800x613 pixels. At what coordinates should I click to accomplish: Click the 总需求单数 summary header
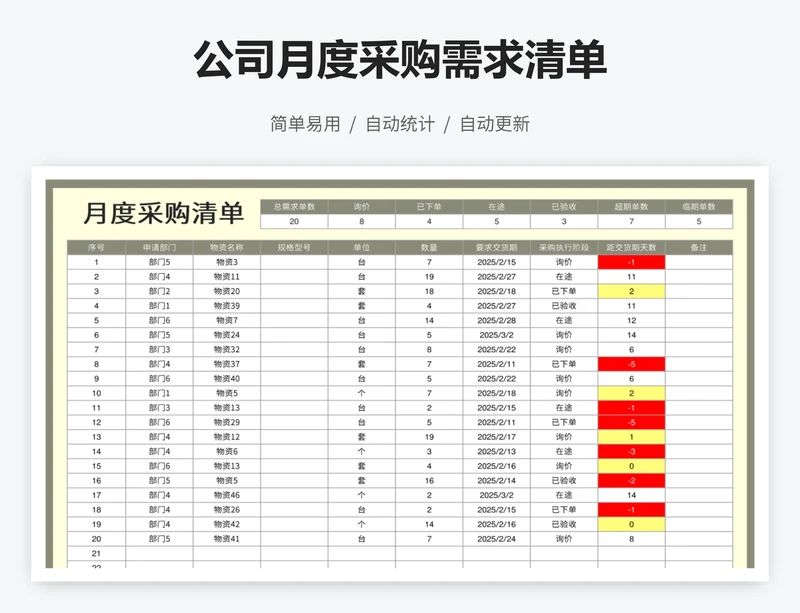pyautogui.click(x=294, y=207)
